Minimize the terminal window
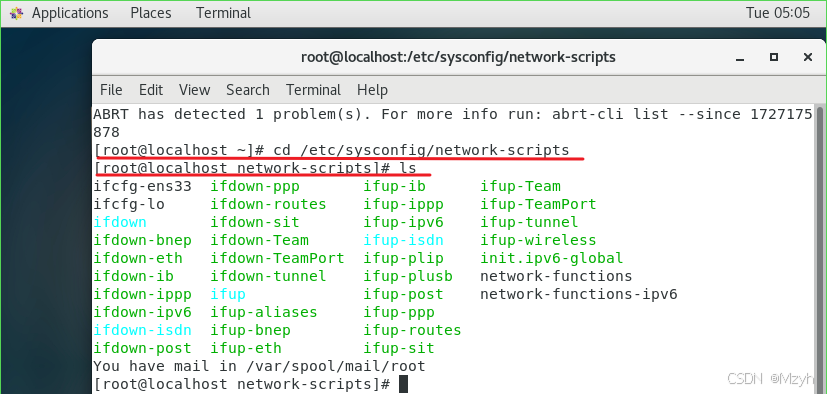 tap(741, 57)
